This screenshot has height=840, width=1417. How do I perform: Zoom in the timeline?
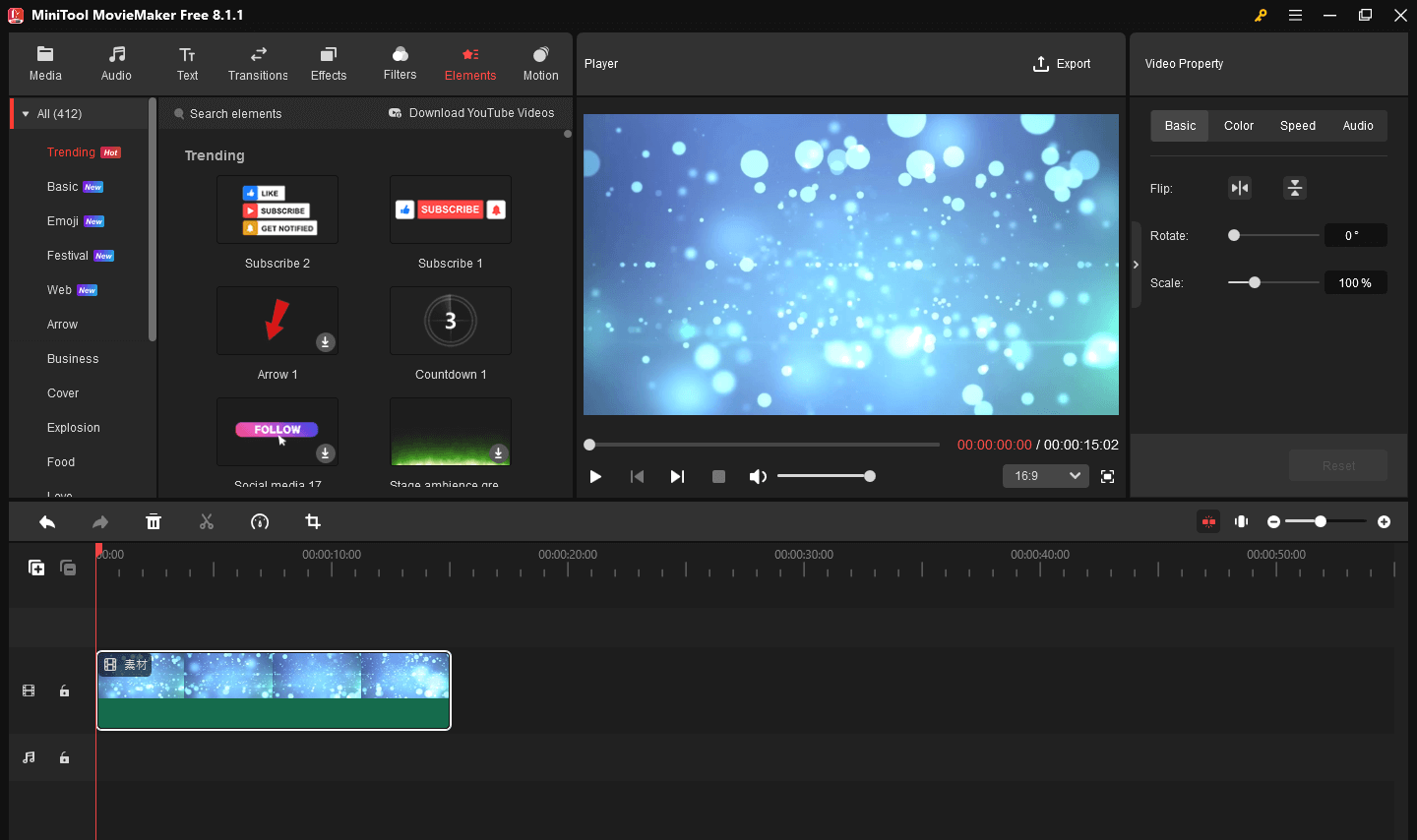[1384, 522]
